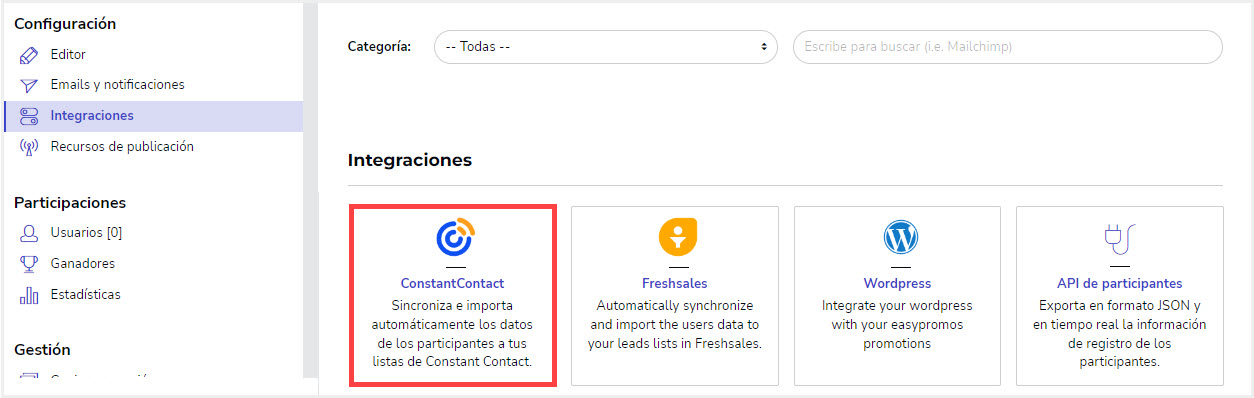This screenshot has width=1254, height=398.
Task: Click the ConstantContact logo icon
Action: 453,237
